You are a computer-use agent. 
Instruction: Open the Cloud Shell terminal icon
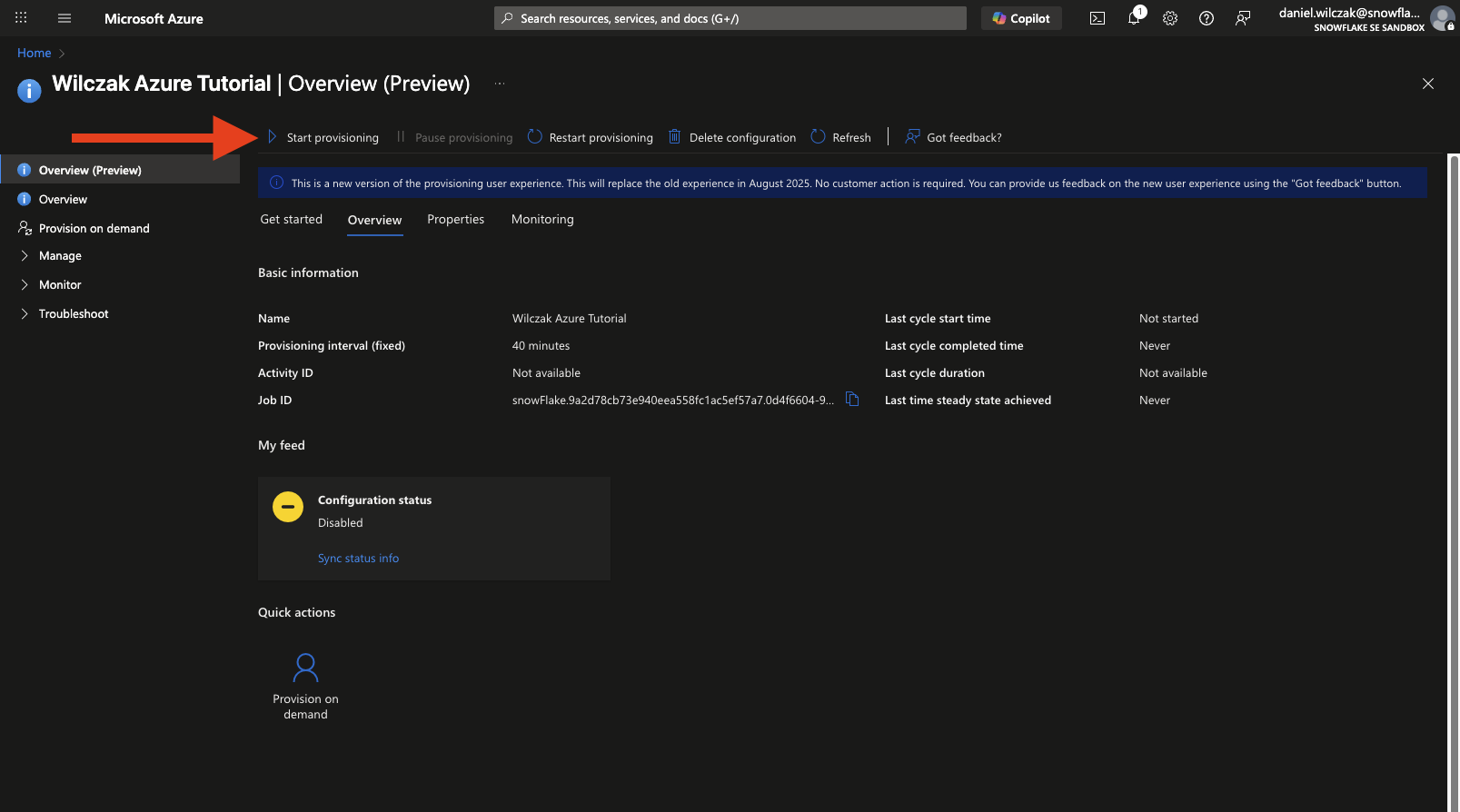(1097, 18)
